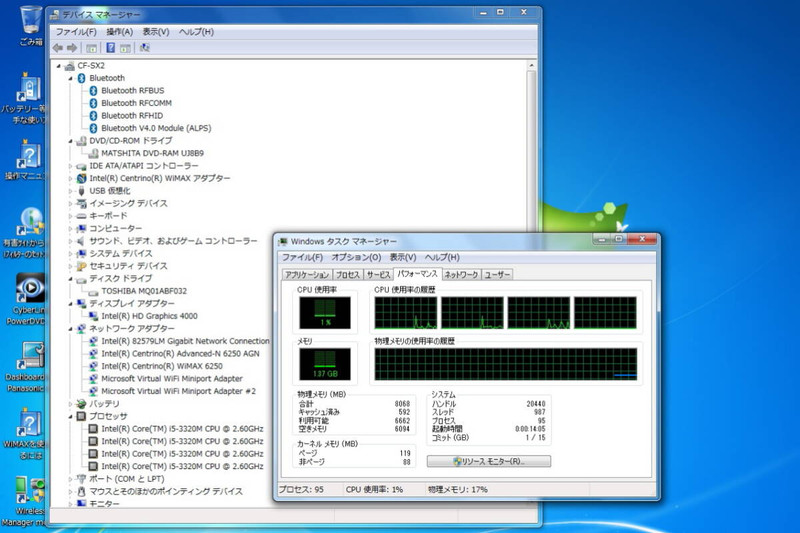Click the blue Help toolbar icon in Device Manager
The height and width of the screenshot is (533, 800).
click(x=110, y=48)
